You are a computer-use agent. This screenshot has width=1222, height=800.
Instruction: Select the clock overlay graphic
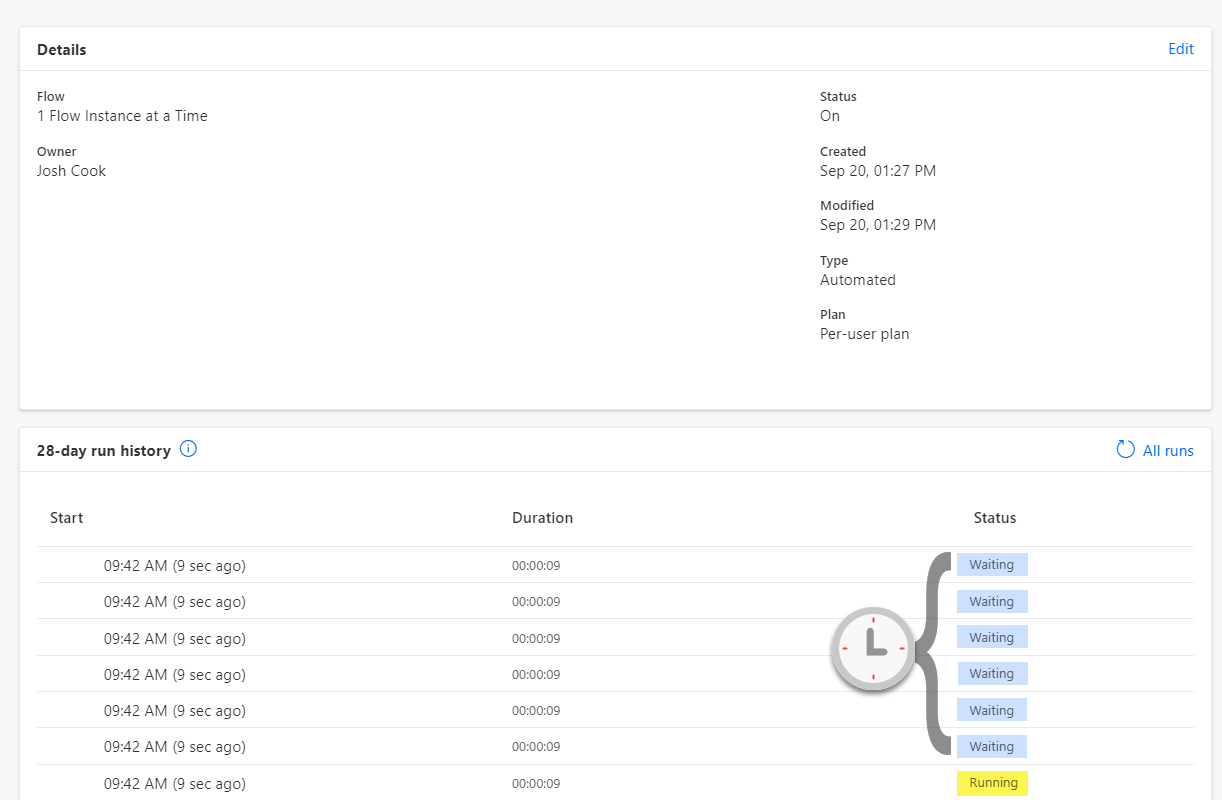pyautogui.click(x=872, y=650)
